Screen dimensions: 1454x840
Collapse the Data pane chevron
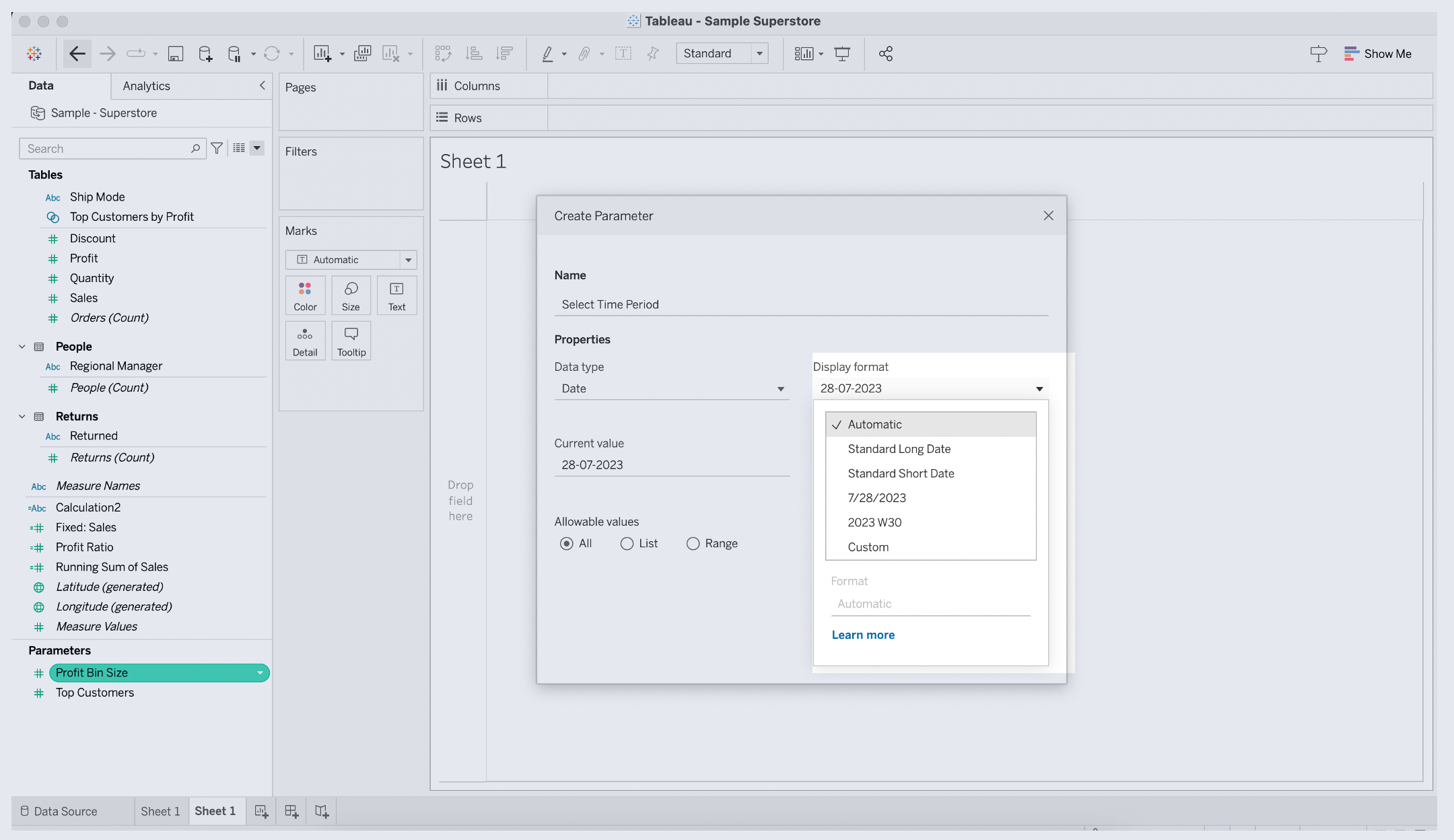pos(263,85)
